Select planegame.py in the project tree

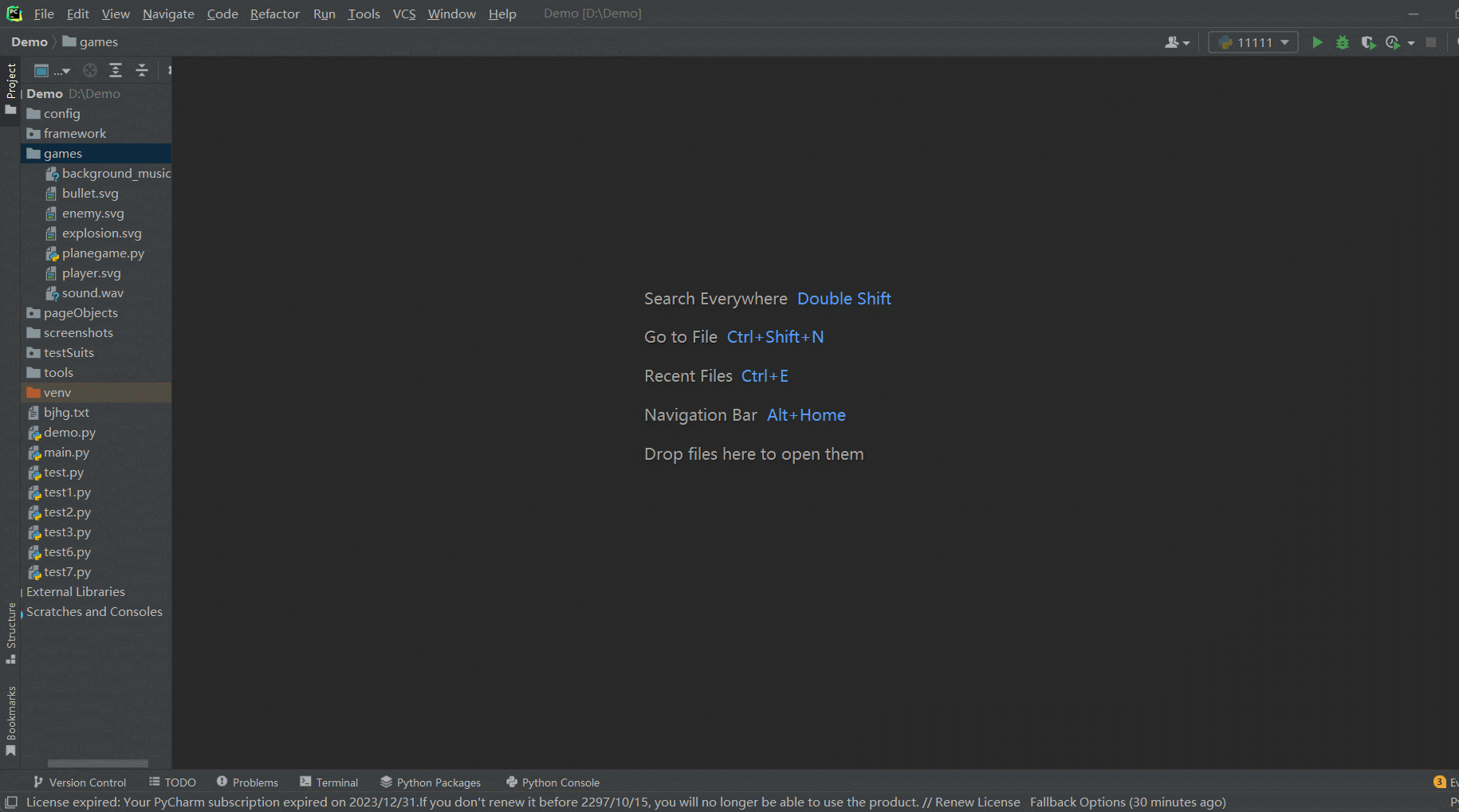point(103,253)
